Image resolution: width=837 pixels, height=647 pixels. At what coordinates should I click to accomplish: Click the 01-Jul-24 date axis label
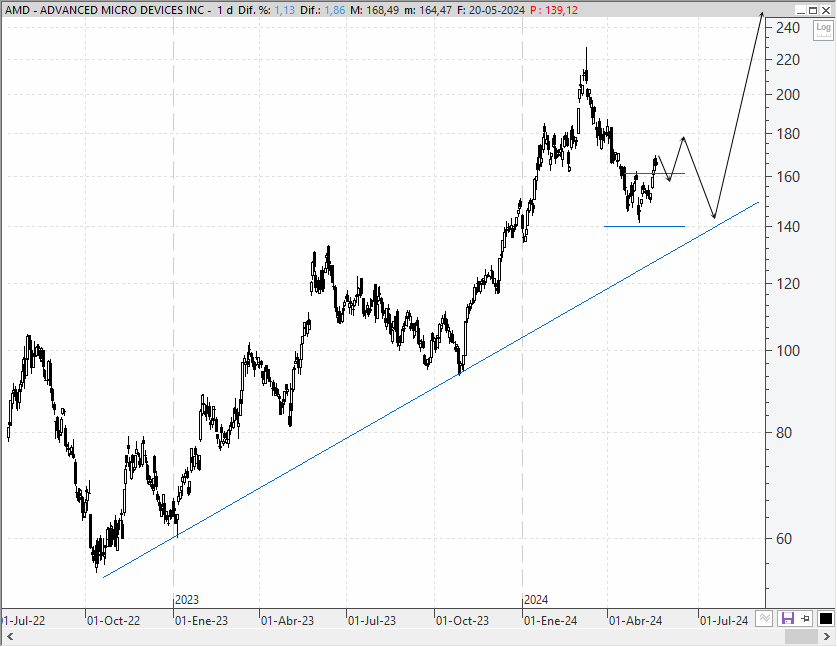click(724, 621)
